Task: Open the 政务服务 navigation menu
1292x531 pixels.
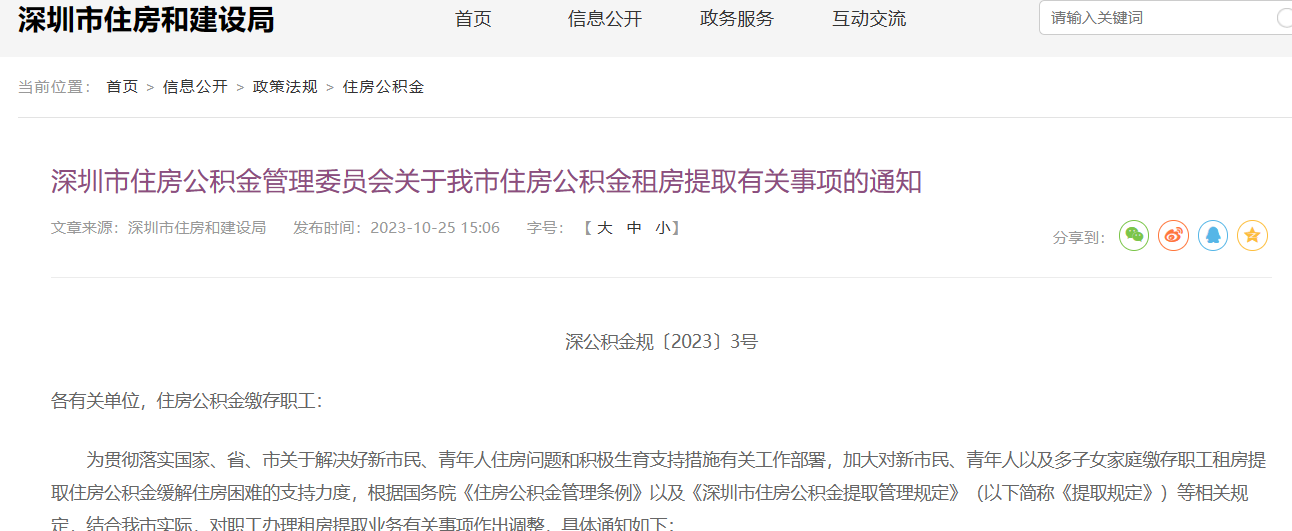Action: point(737,19)
